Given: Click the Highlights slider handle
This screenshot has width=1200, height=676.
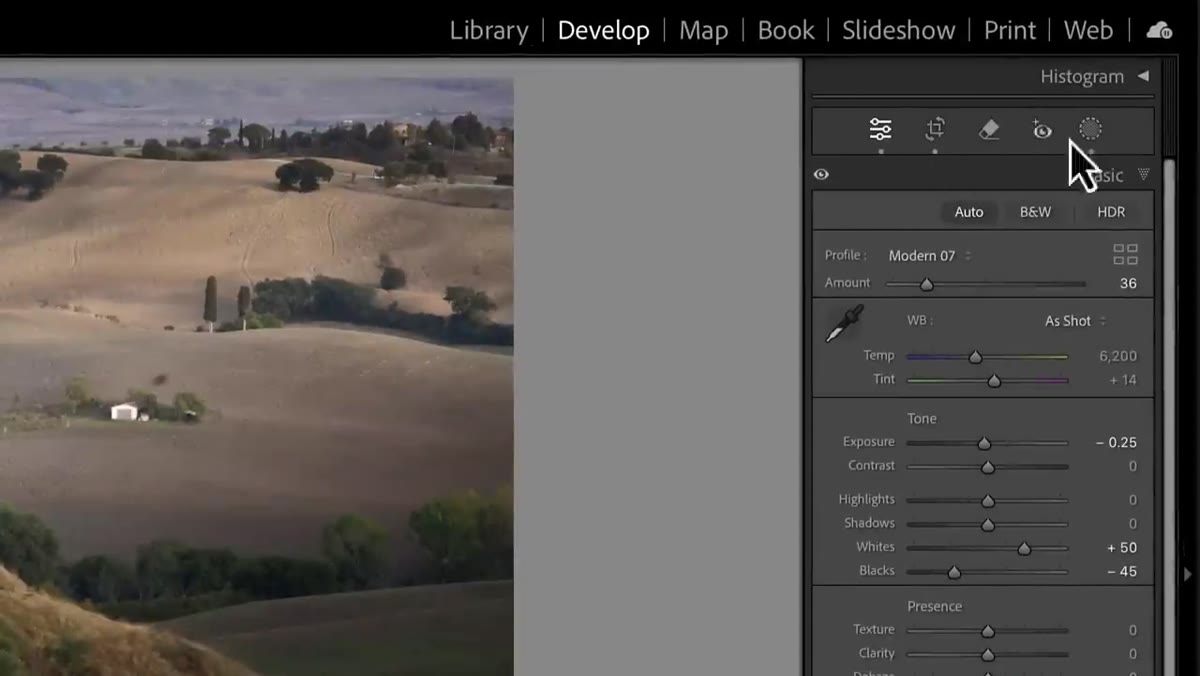Looking at the screenshot, I should tap(988, 501).
